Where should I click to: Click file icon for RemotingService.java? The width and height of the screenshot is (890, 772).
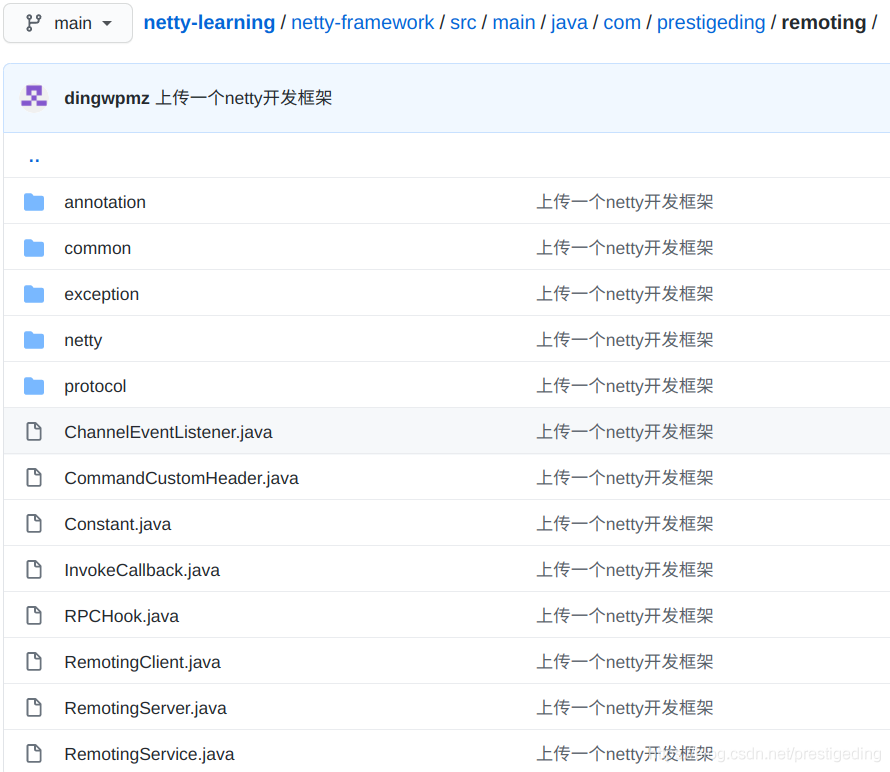pyautogui.click(x=34, y=753)
